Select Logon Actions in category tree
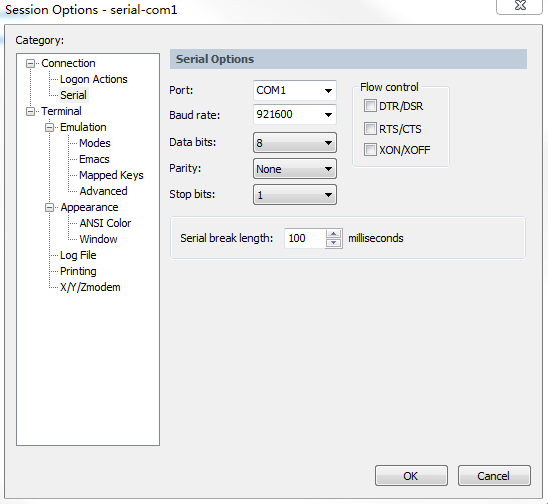 (x=94, y=79)
